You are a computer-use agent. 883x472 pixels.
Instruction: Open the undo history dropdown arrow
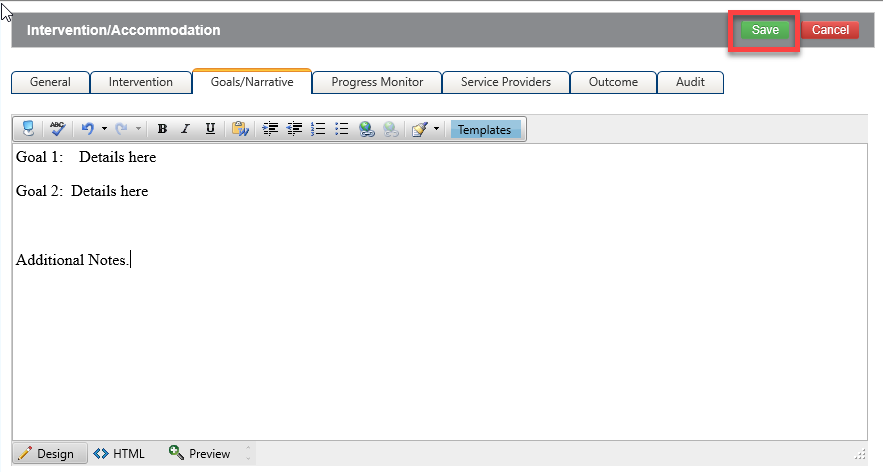click(104, 129)
